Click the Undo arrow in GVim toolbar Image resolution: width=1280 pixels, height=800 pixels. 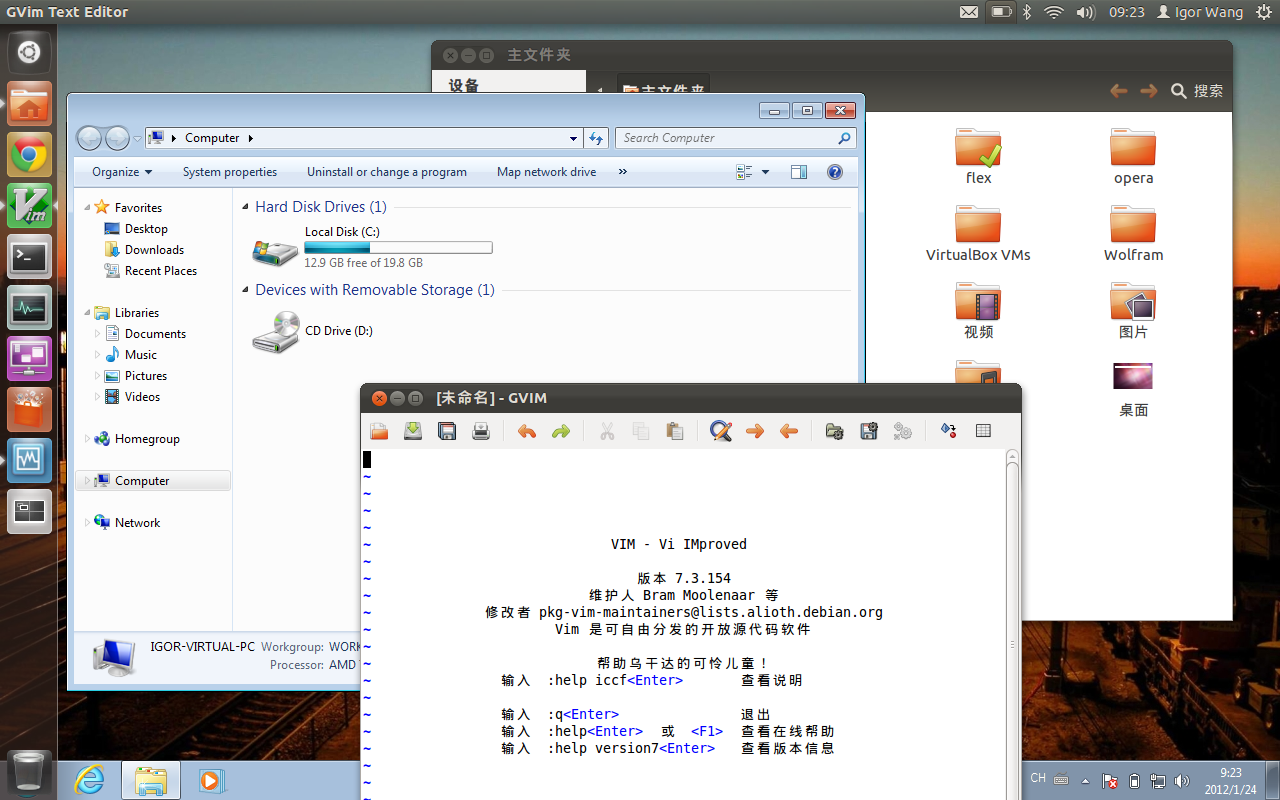coord(527,431)
